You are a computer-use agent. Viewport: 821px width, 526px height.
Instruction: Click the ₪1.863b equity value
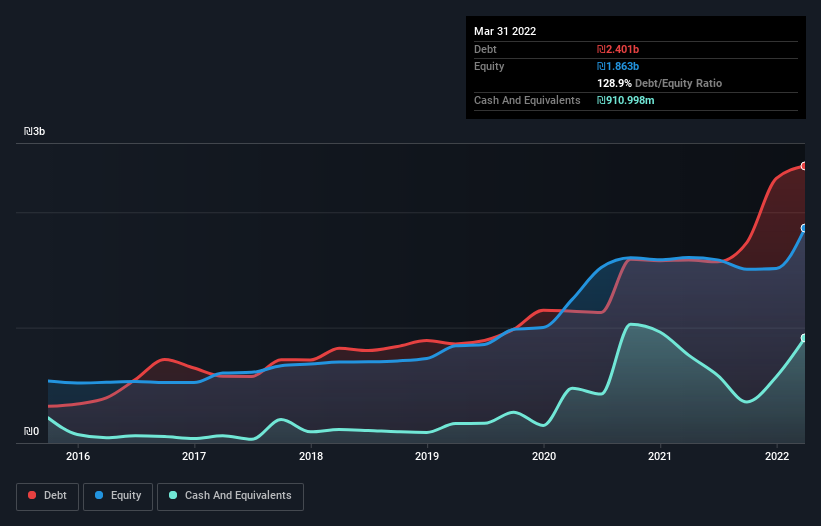(618, 66)
